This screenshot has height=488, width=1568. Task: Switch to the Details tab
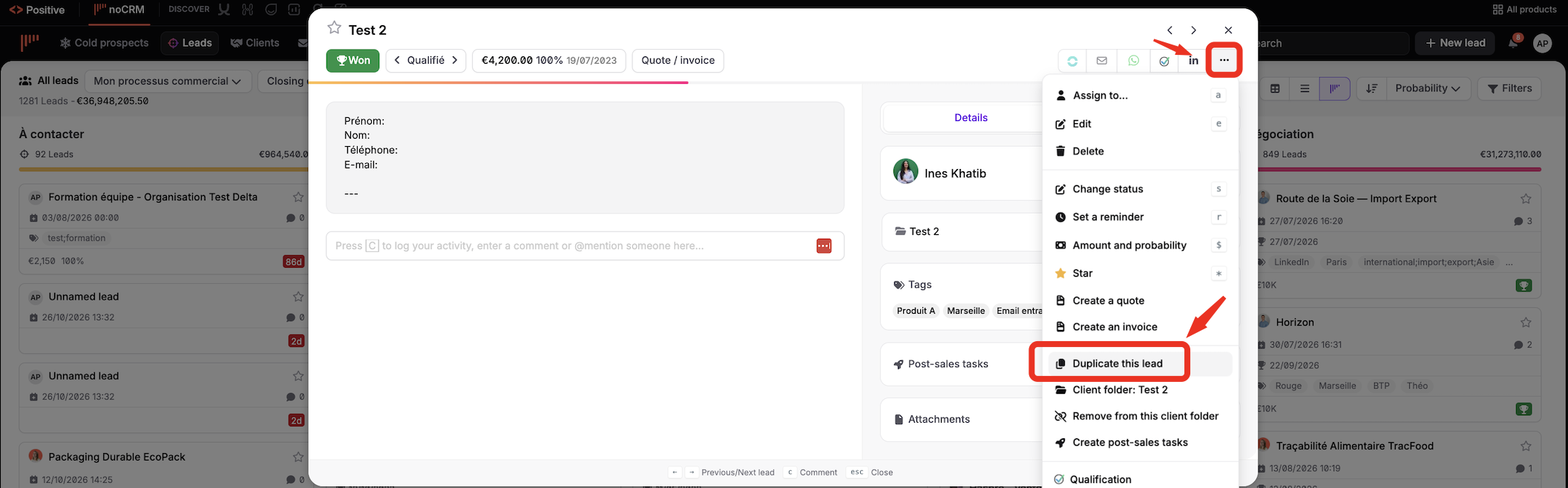coord(971,118)
